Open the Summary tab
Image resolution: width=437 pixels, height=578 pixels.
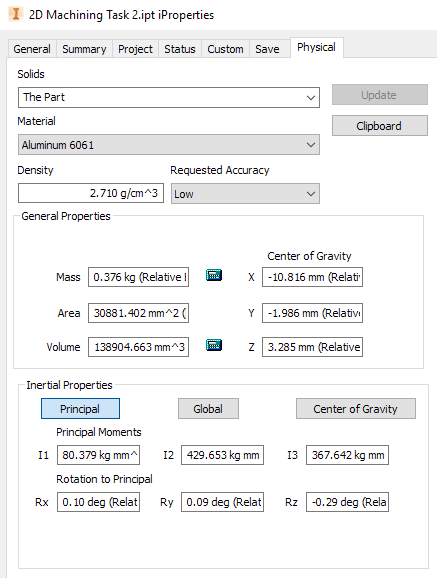(84, 49)
